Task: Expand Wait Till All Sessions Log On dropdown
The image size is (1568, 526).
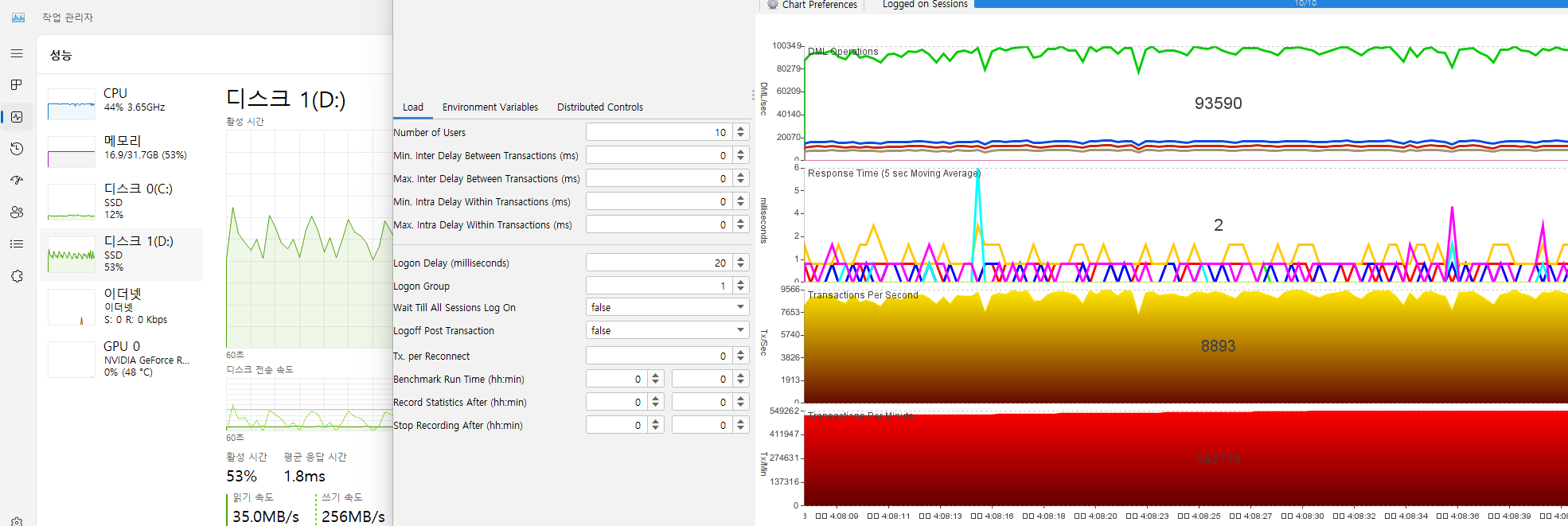Action: (740, 307)
